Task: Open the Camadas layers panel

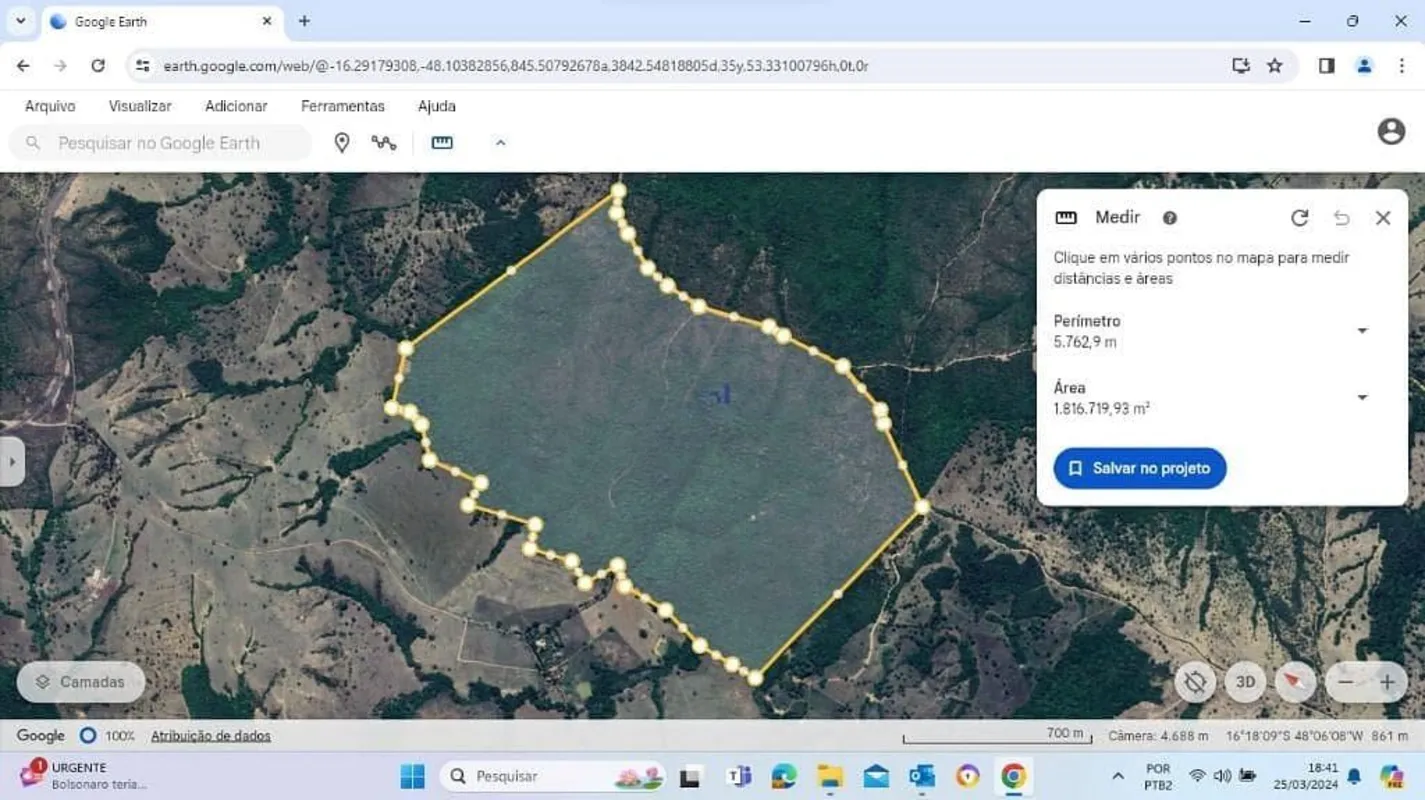Action: tap(81, 682)
